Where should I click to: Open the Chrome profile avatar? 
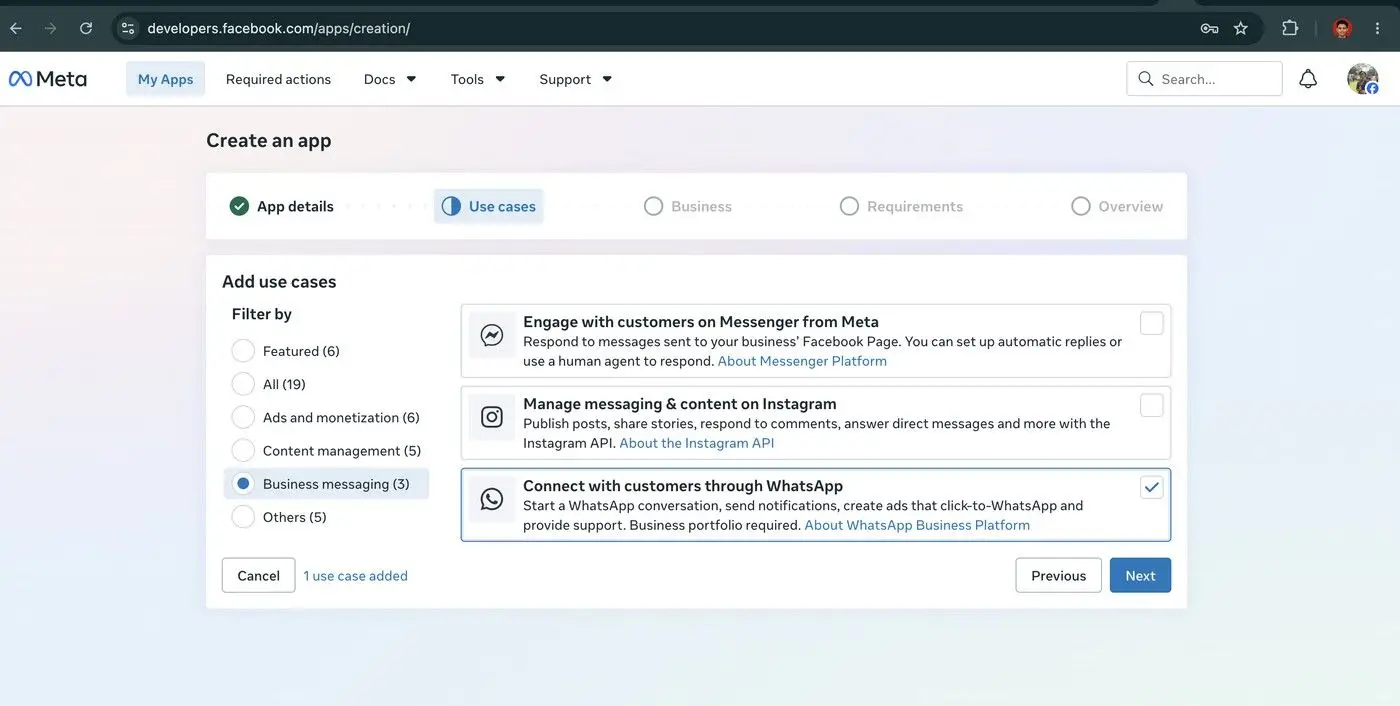tap(1342, 28)
